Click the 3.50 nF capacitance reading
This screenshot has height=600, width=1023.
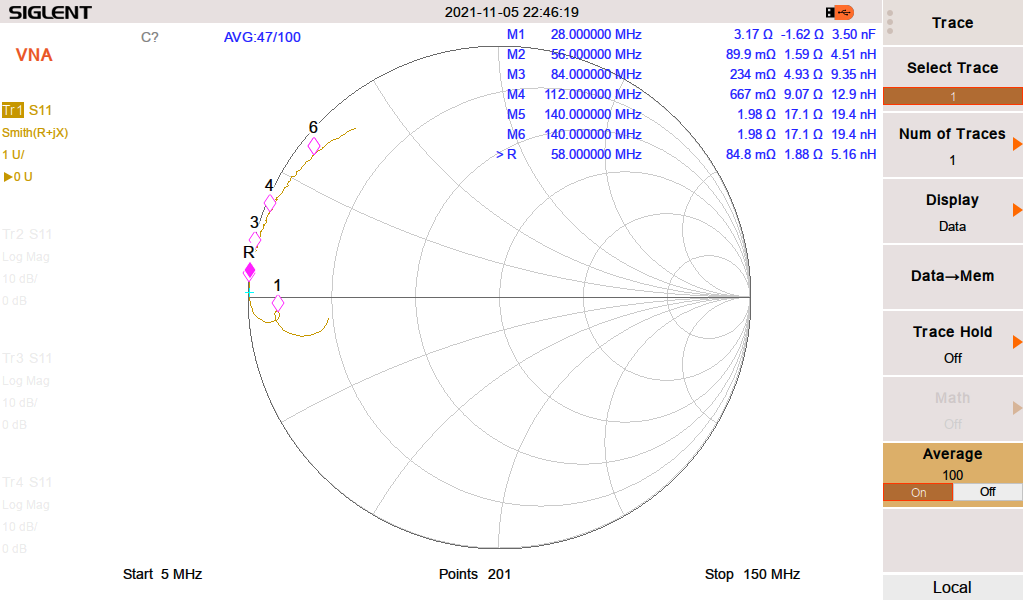point(853,35)
